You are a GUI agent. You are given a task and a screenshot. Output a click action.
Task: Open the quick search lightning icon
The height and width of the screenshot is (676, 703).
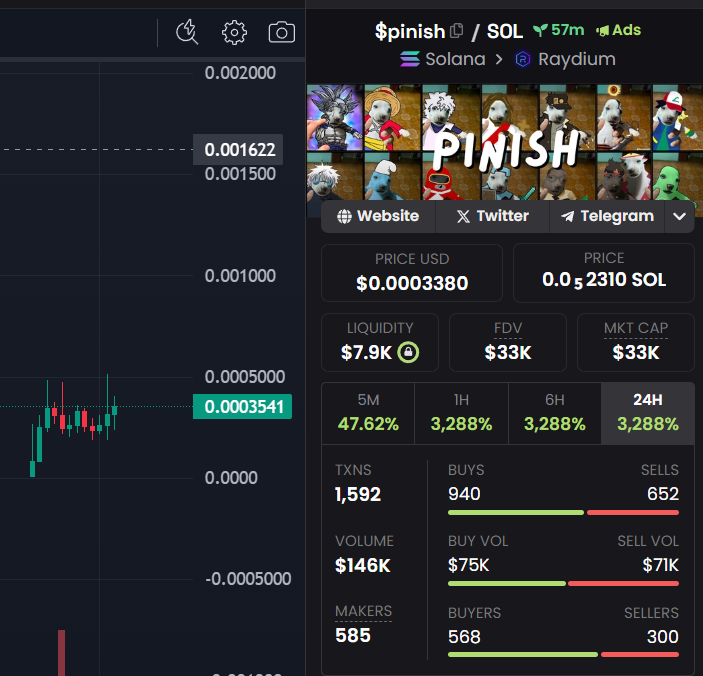(187, 32)
